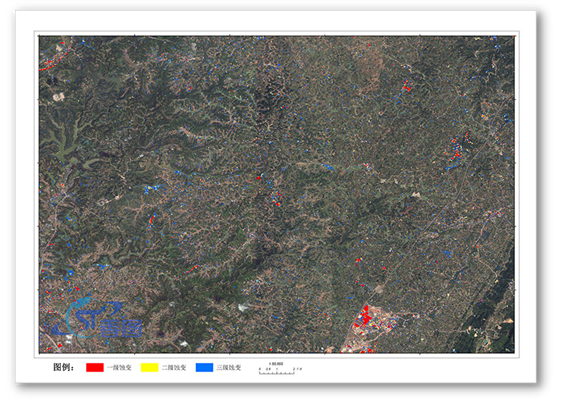Image resolution: width=578 pixels, height=401 pixels.
Task: Click the label beside the yellow swatch
Action: [x=174, y=367]
